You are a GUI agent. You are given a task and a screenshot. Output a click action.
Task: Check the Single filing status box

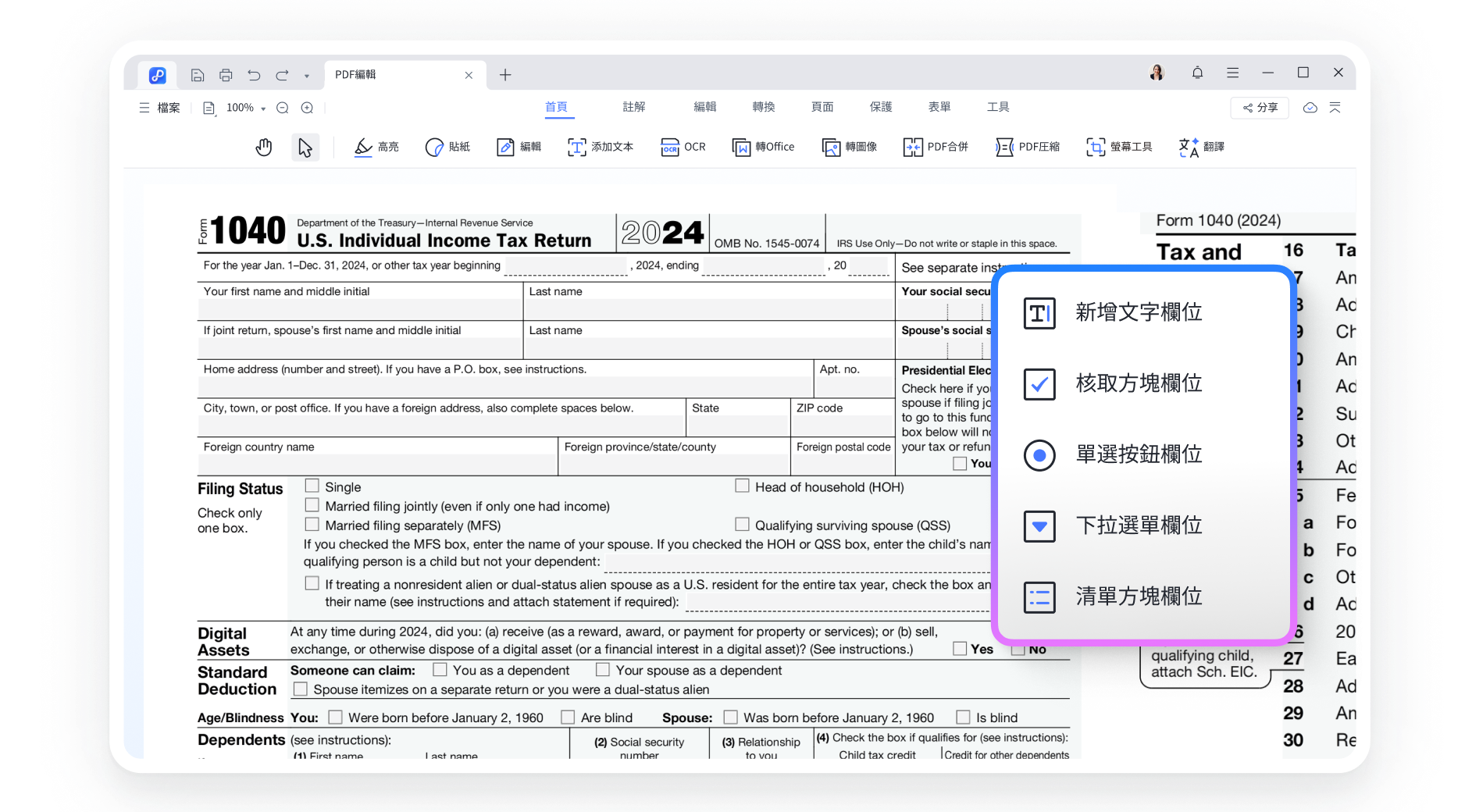[x=312, y=486]
